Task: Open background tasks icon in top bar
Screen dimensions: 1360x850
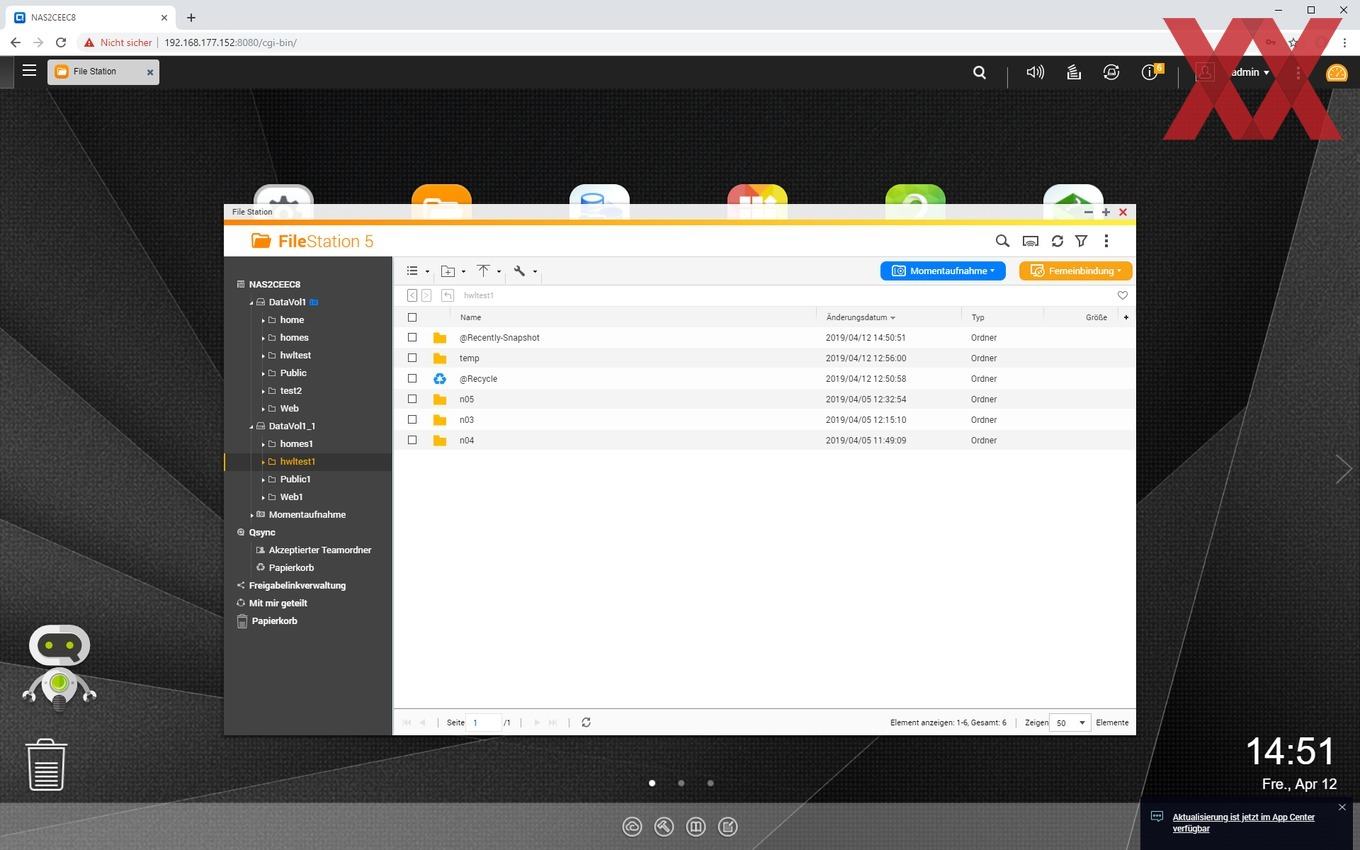Action: pos(1073,72)
